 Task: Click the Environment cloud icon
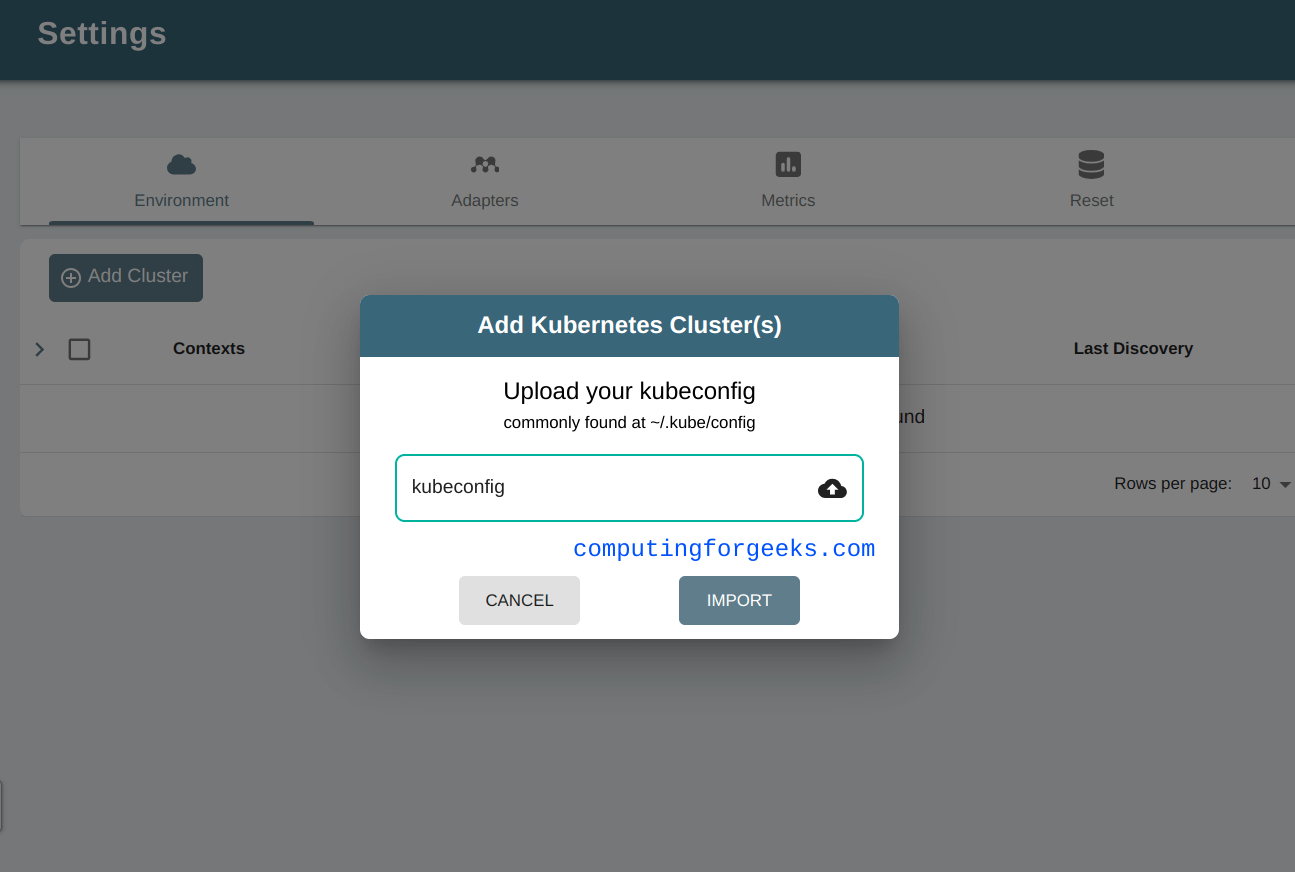point(181,164)
